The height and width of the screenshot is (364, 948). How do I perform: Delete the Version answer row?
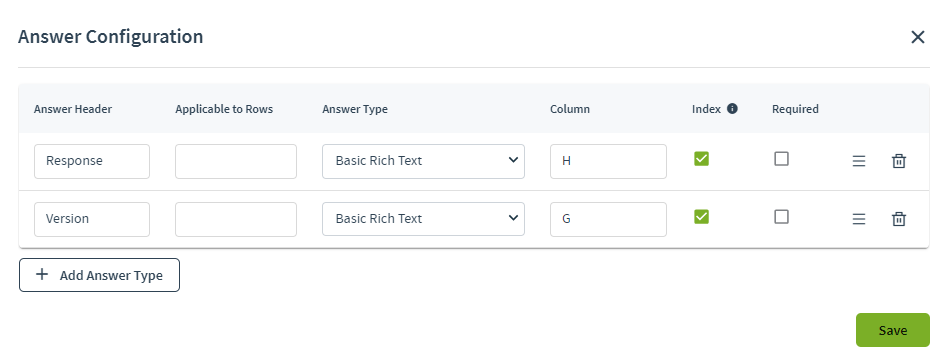[899, 219]
